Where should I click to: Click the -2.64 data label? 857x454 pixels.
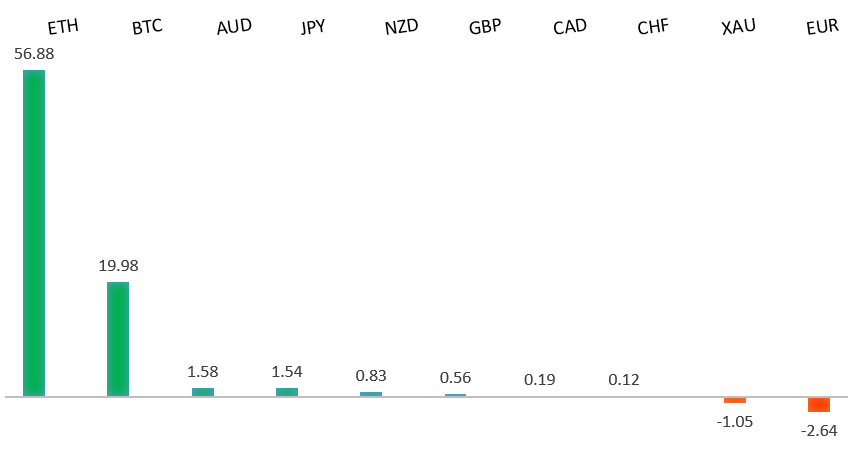pyautogui.click(x=818, y=430)
